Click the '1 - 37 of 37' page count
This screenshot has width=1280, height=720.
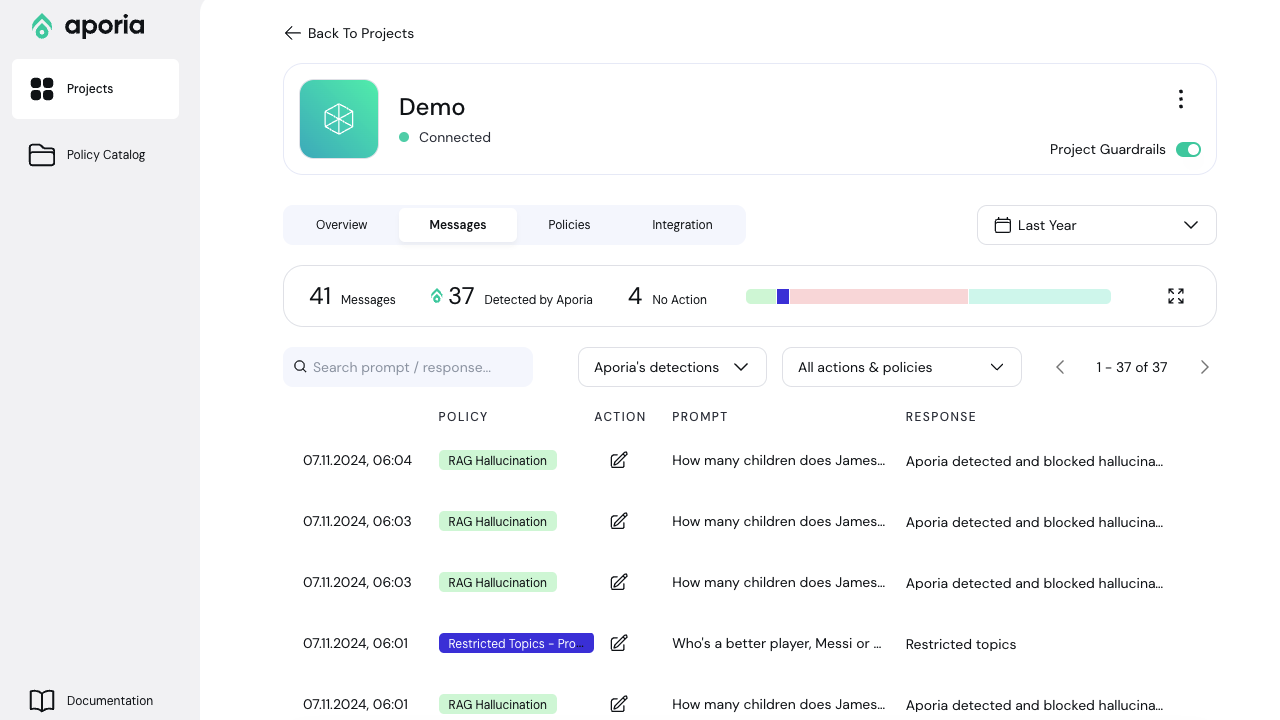[1132, 367]
